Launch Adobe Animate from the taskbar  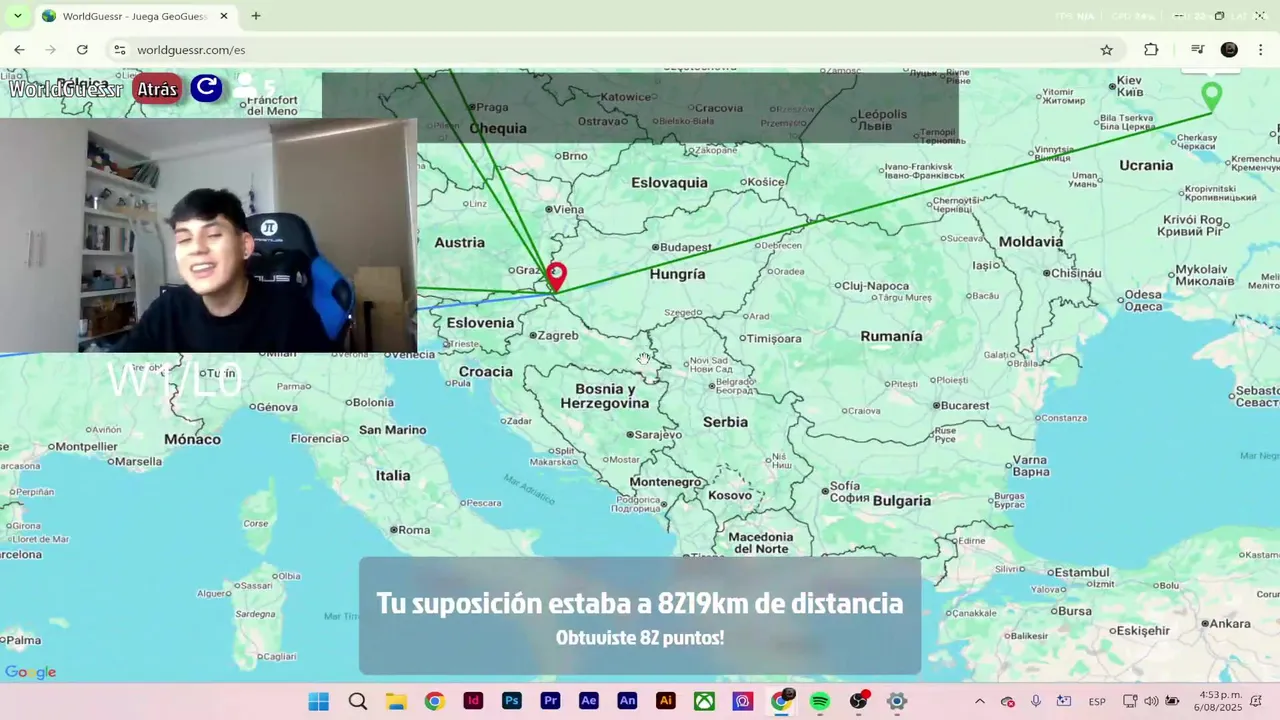click(x=627, y=701)
